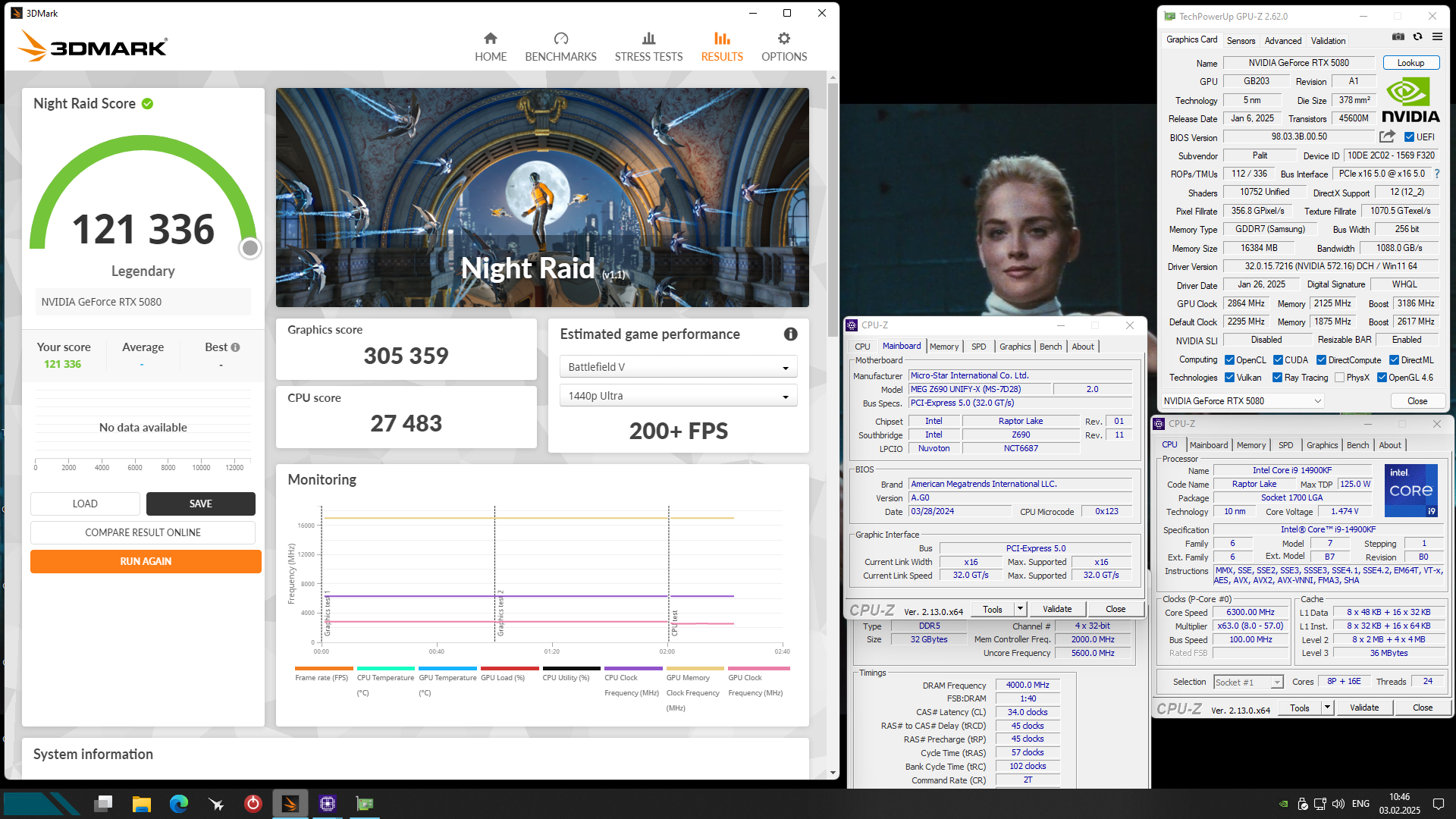1456x819 pixels.
Task: Open OPTIONS gear in 3DMark
Action: (x=784, y=47)
